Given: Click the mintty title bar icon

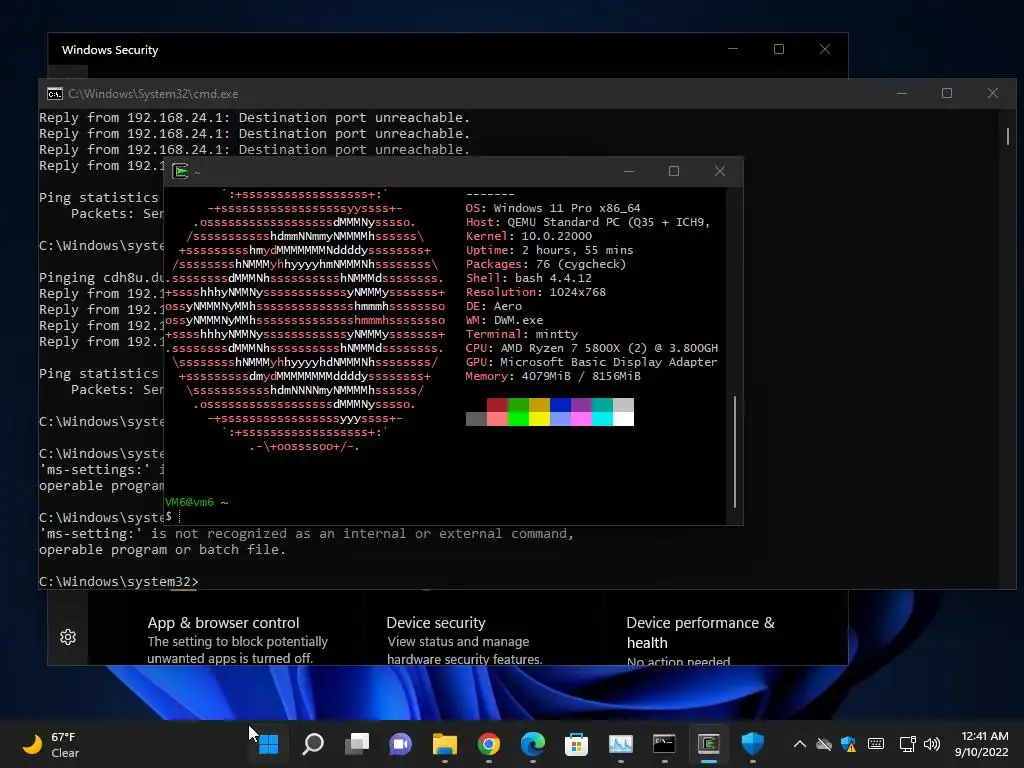Looking at the screenshot, I should pyautogui.click(x=180, y=171).
